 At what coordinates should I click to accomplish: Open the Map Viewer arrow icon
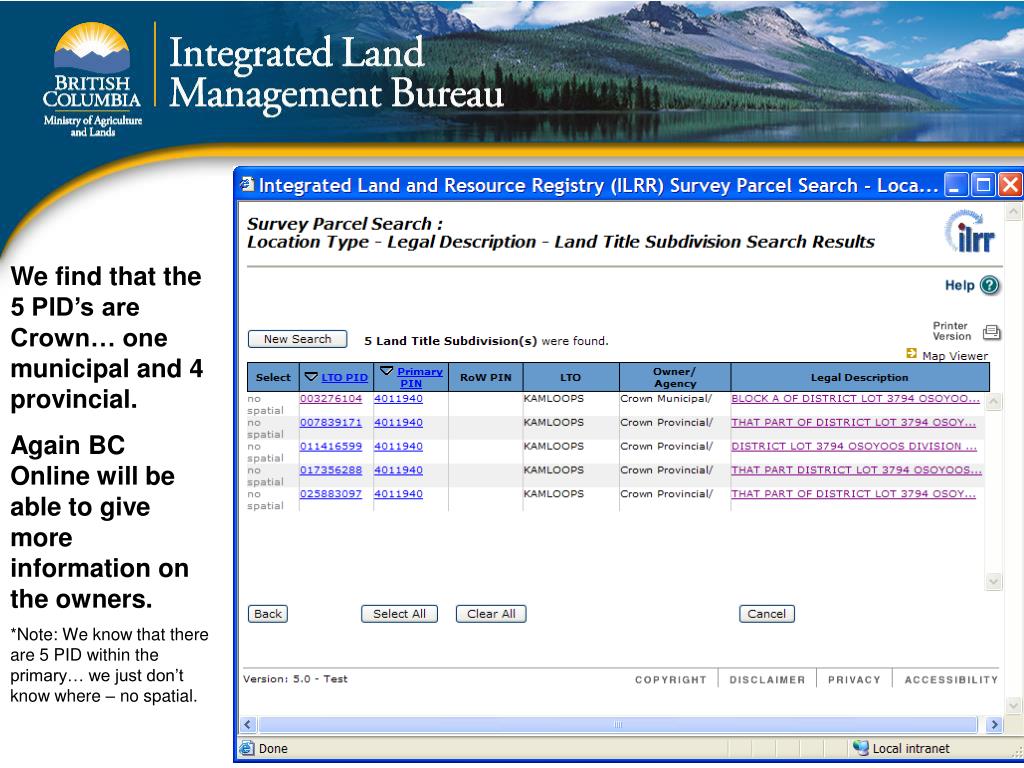(x=912, y=353)
